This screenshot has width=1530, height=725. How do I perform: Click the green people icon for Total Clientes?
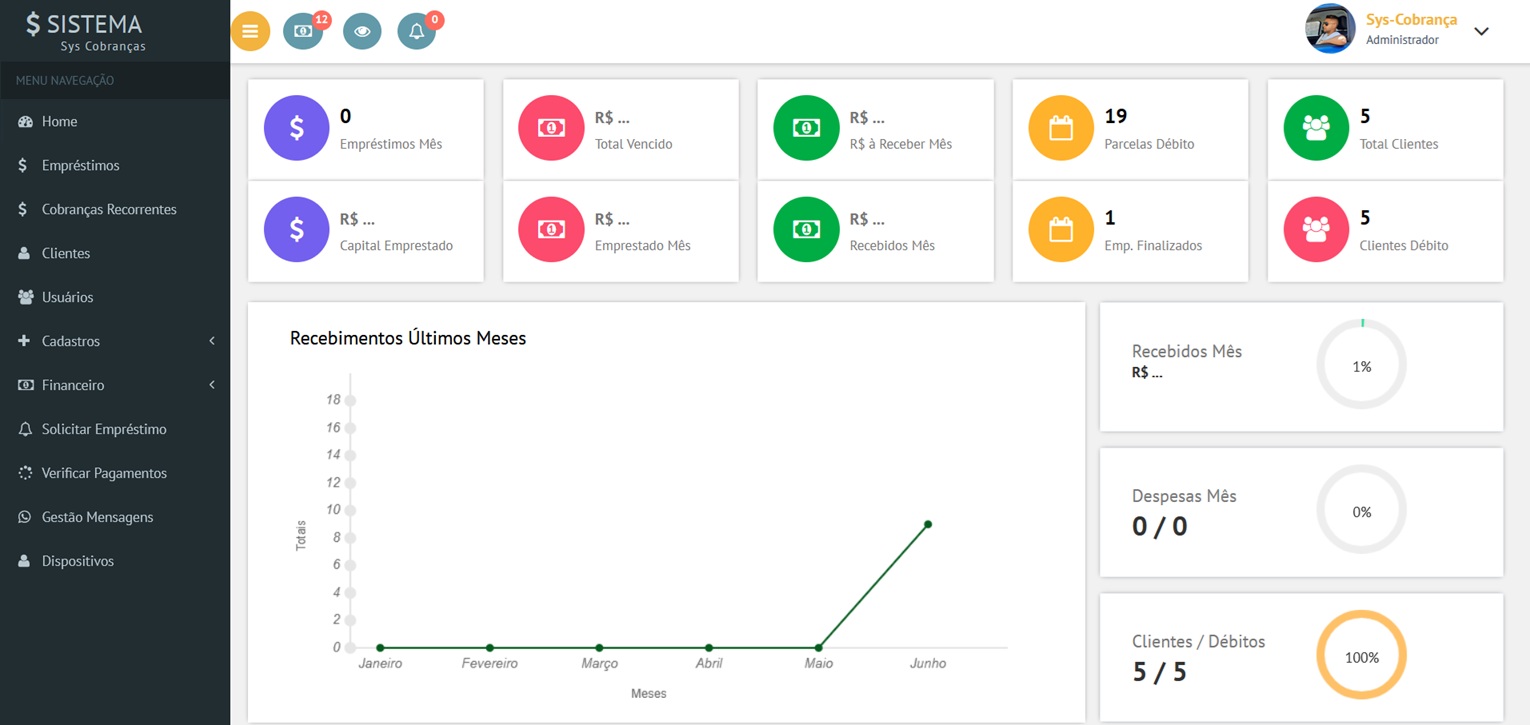pos(1316,128)
